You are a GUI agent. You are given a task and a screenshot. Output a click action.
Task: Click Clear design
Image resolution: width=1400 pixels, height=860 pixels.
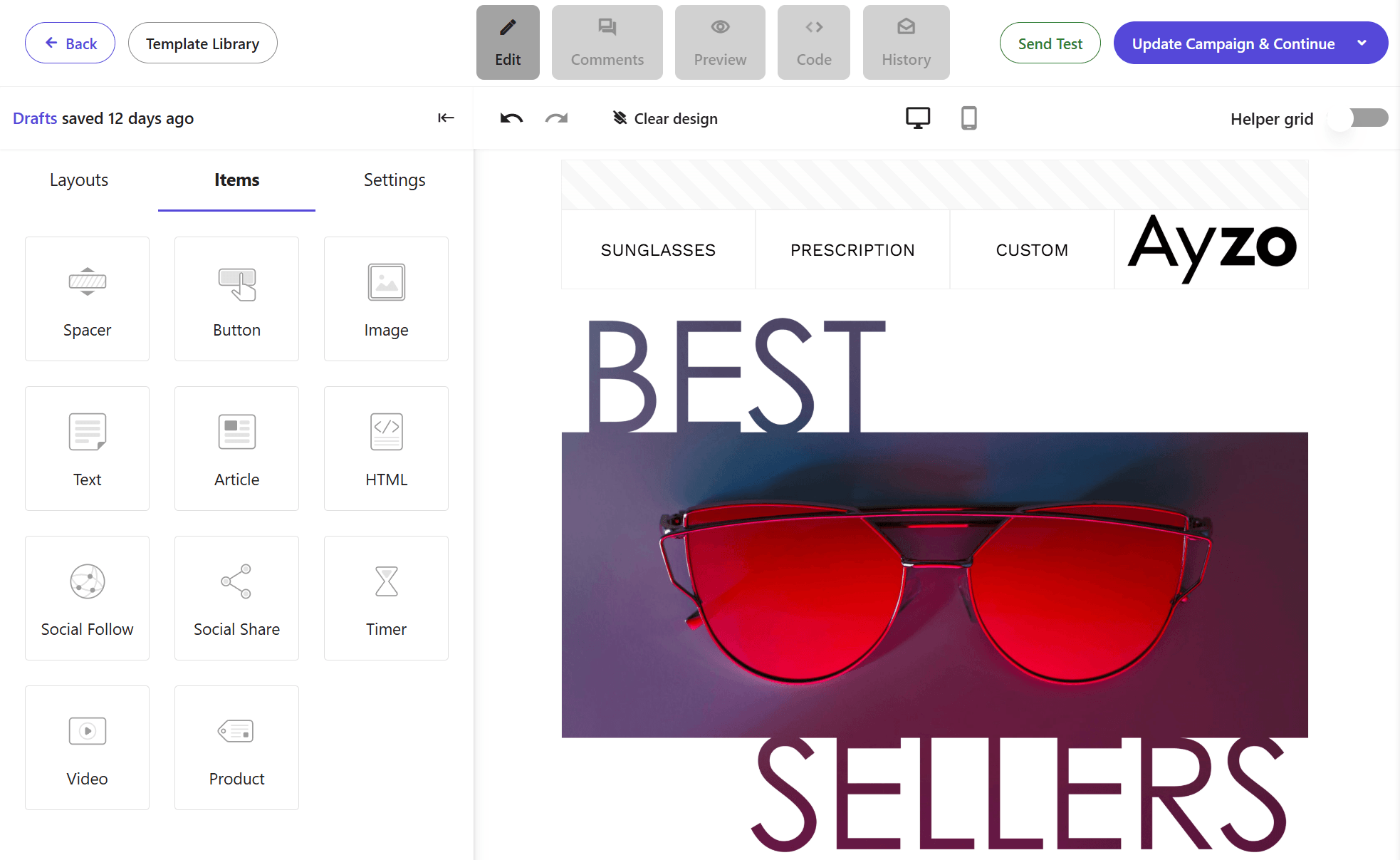tap(665, 118)
